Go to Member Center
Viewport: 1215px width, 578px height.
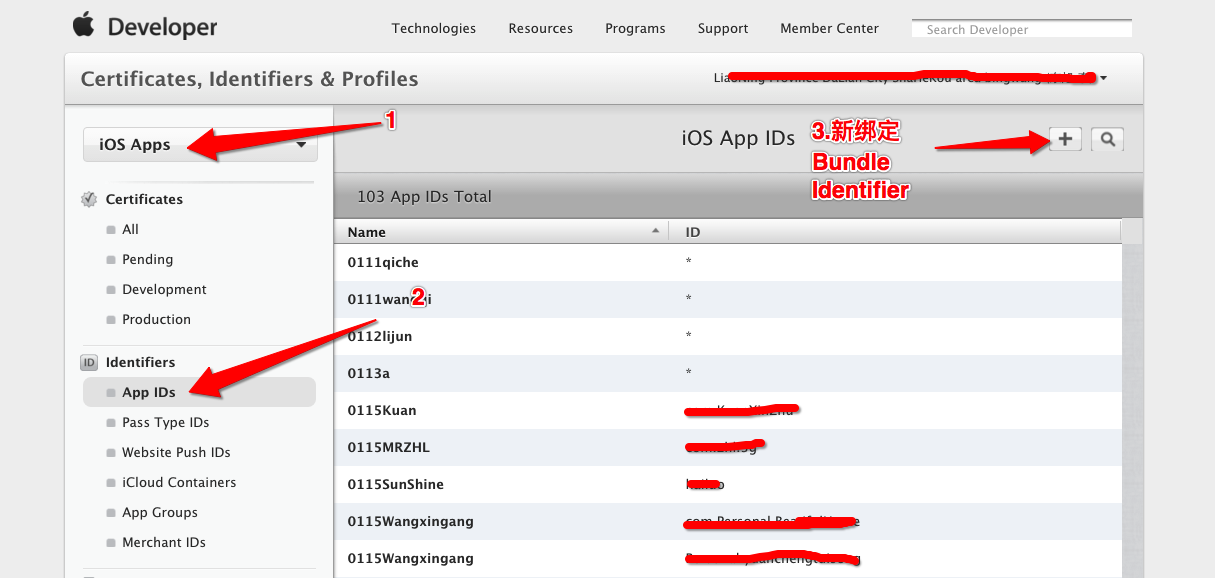click(x=829, y=28)
